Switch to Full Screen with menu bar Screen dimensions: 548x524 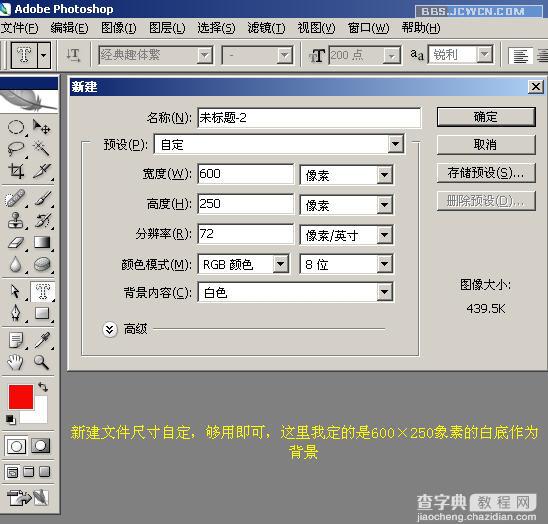pos(29,472)
